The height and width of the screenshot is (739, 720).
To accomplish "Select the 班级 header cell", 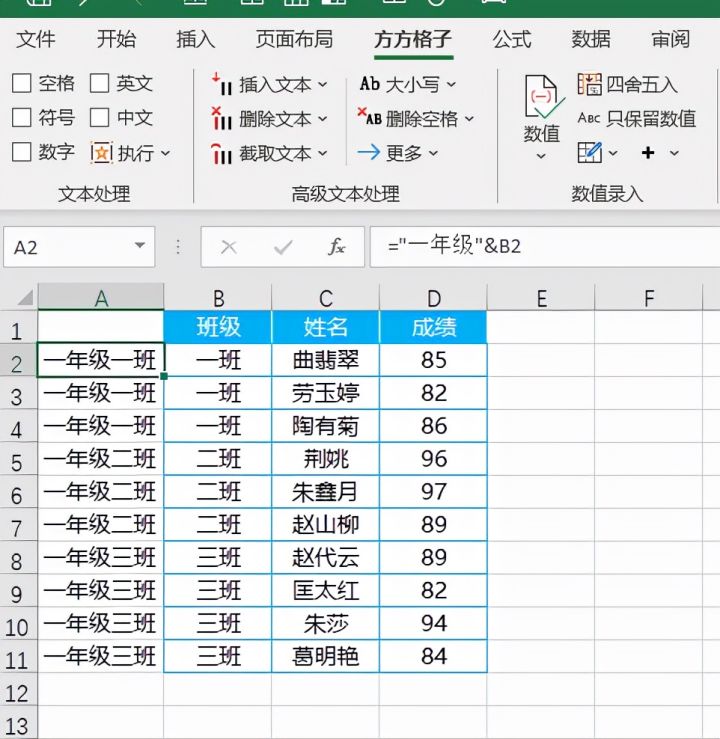I will pyautogui.click(x=218, y=327).
